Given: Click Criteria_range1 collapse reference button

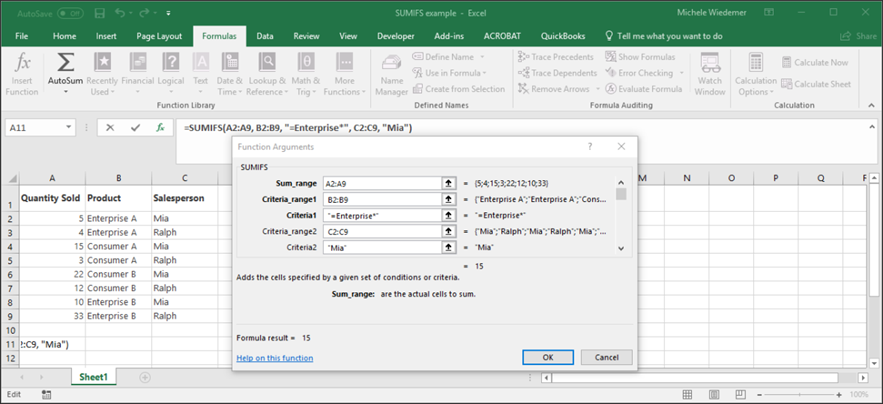Looking at the screenshot, I should point(448,199).
